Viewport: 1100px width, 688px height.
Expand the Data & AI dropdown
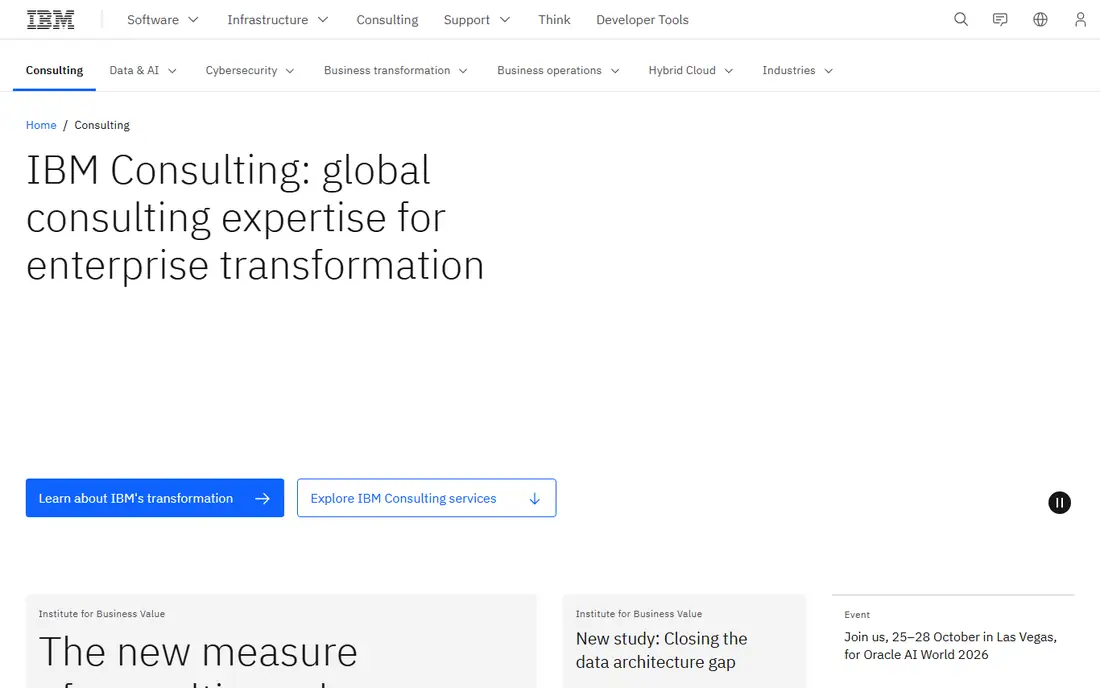pos(143,70)
